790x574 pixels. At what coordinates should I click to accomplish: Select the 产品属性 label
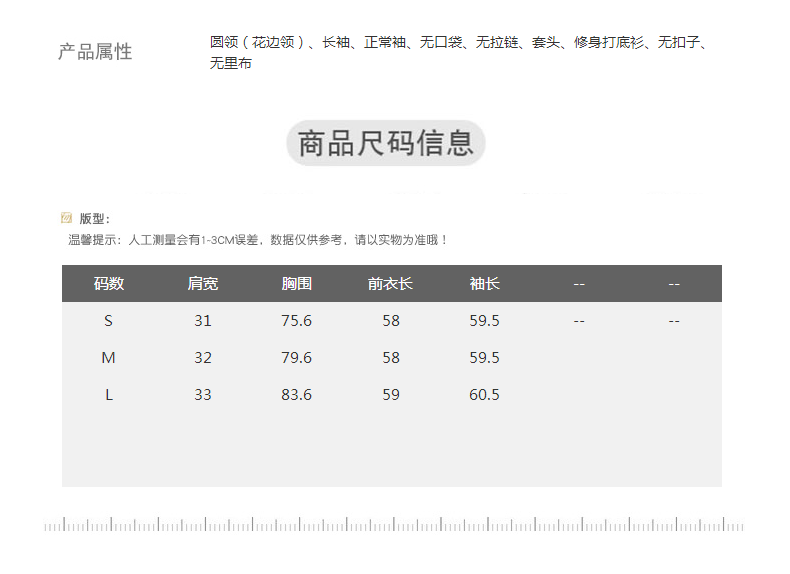[95, 52]
